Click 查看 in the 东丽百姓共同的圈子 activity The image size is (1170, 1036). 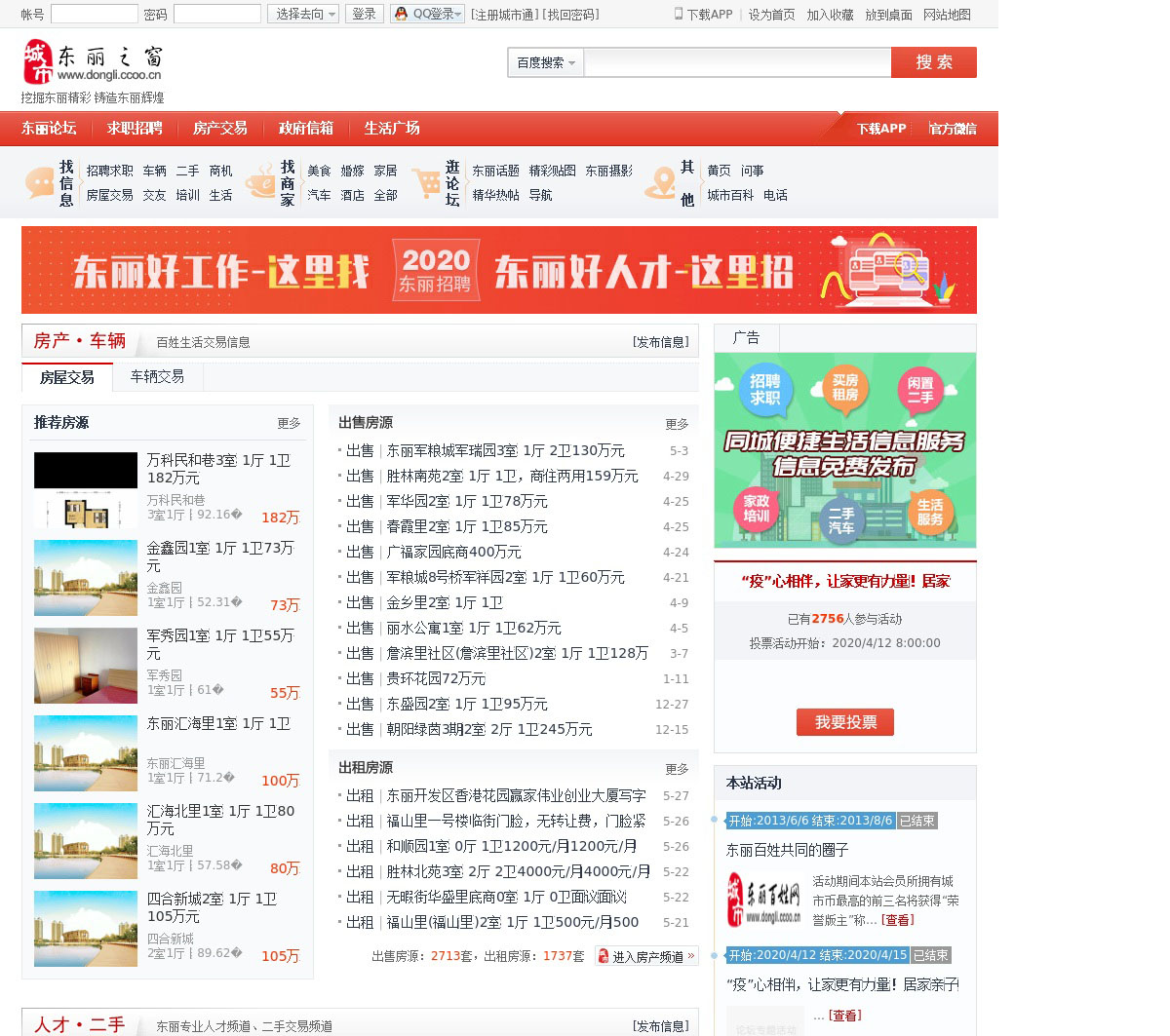[x=897, y=920]
